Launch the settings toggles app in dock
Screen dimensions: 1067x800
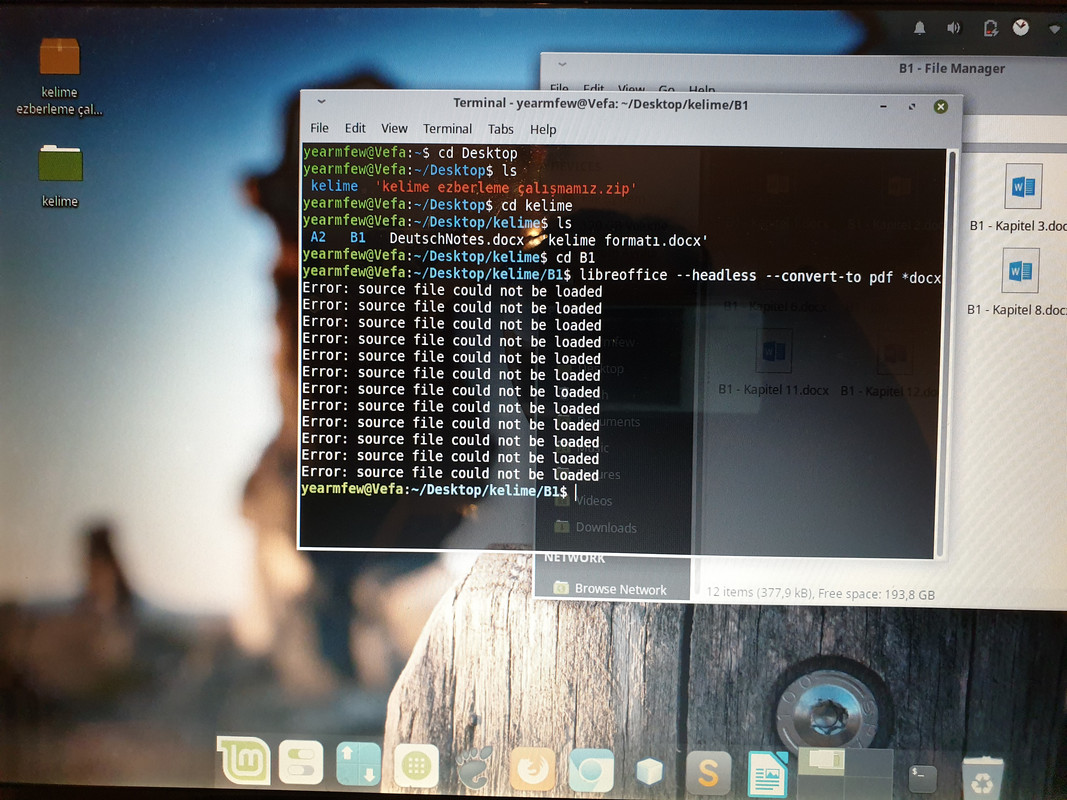point(301,763)
